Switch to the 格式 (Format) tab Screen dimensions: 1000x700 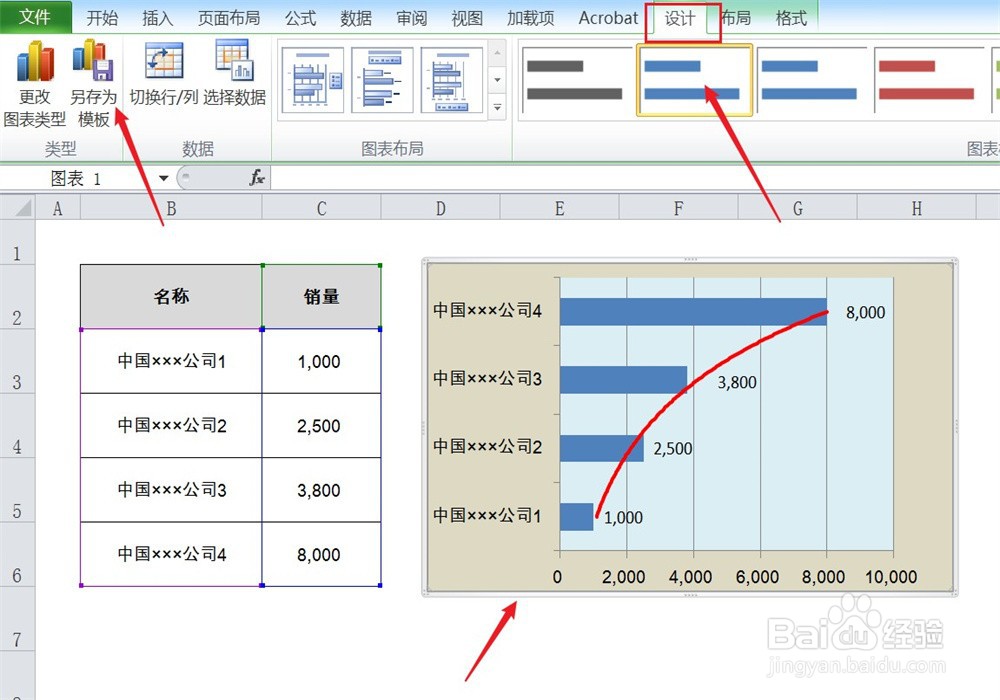pos(791,18)
